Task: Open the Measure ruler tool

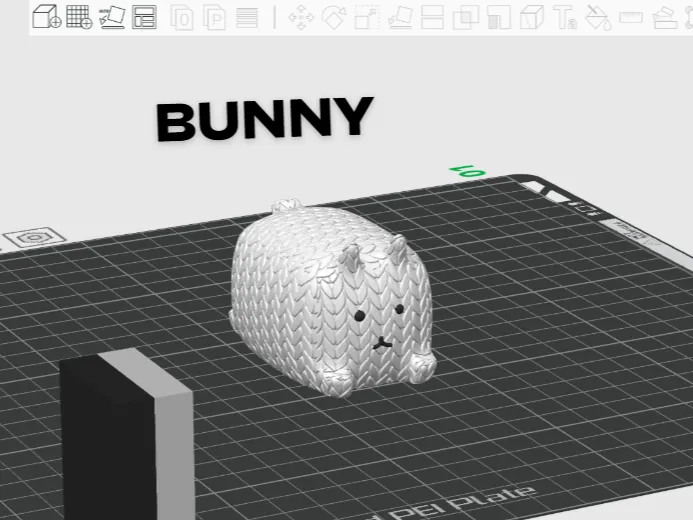Action: click(631, 18)
